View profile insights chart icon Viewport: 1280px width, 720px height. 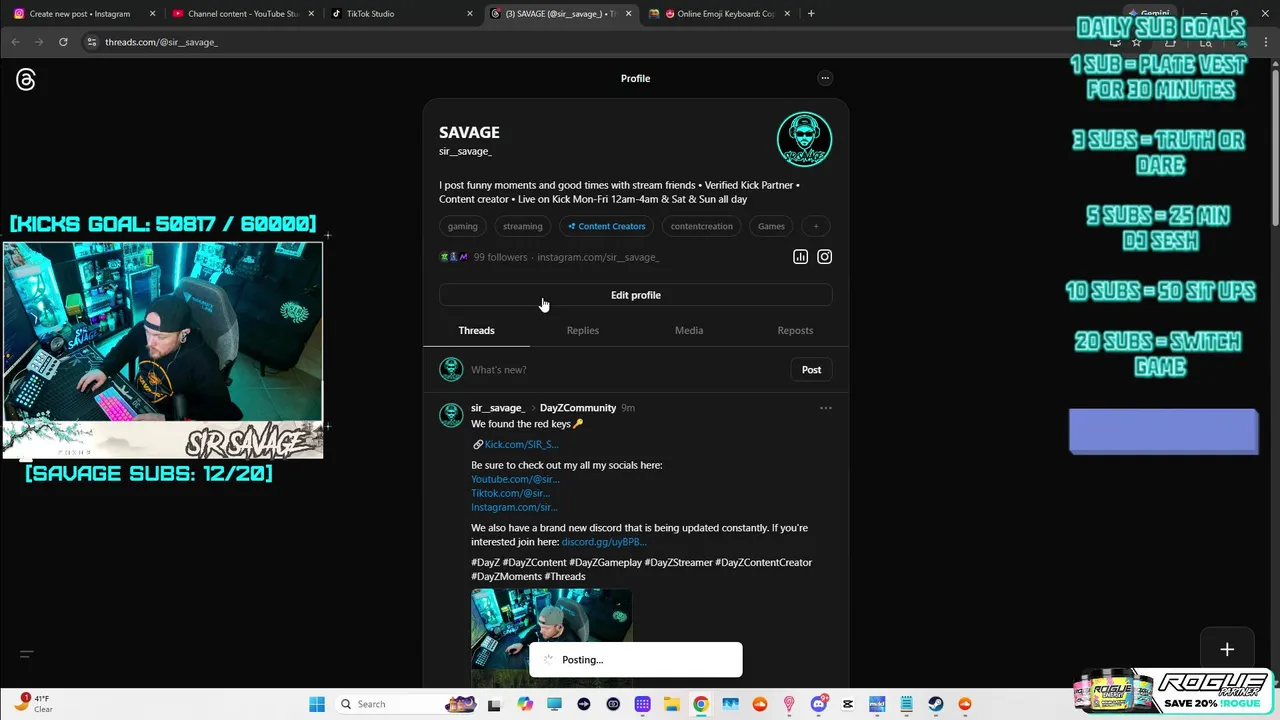click(800, 257)
